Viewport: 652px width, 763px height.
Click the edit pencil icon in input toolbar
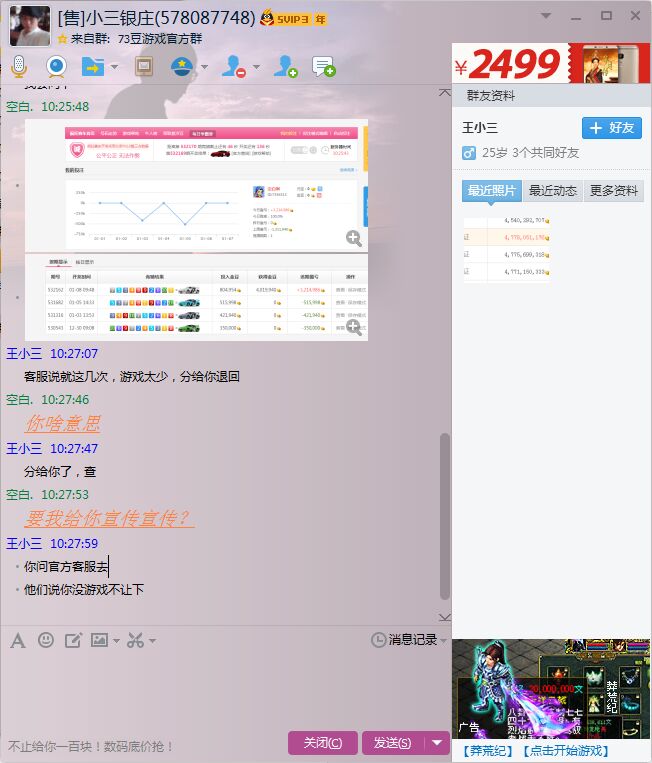point(73,640)
